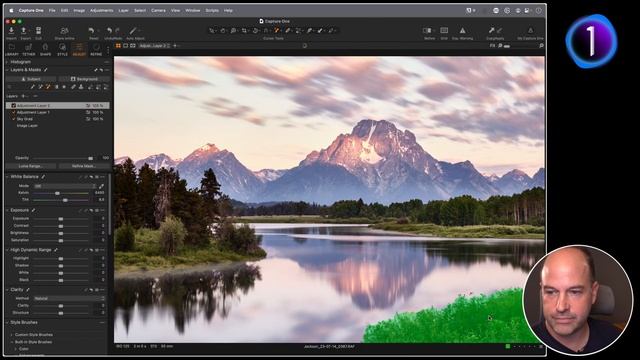
Task: Open the layer selector dropdown above viewer
Action: [x=155, y=46]
